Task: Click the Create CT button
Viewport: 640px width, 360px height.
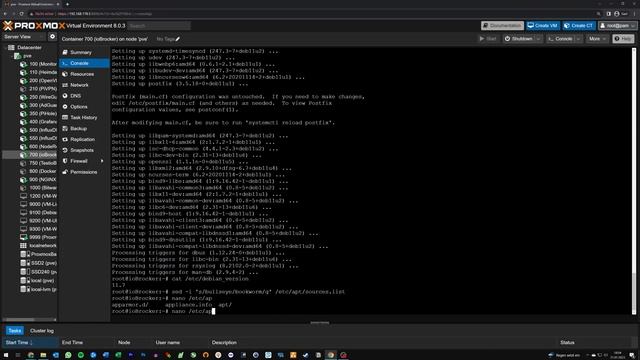Action: click(x=579, y=25)
